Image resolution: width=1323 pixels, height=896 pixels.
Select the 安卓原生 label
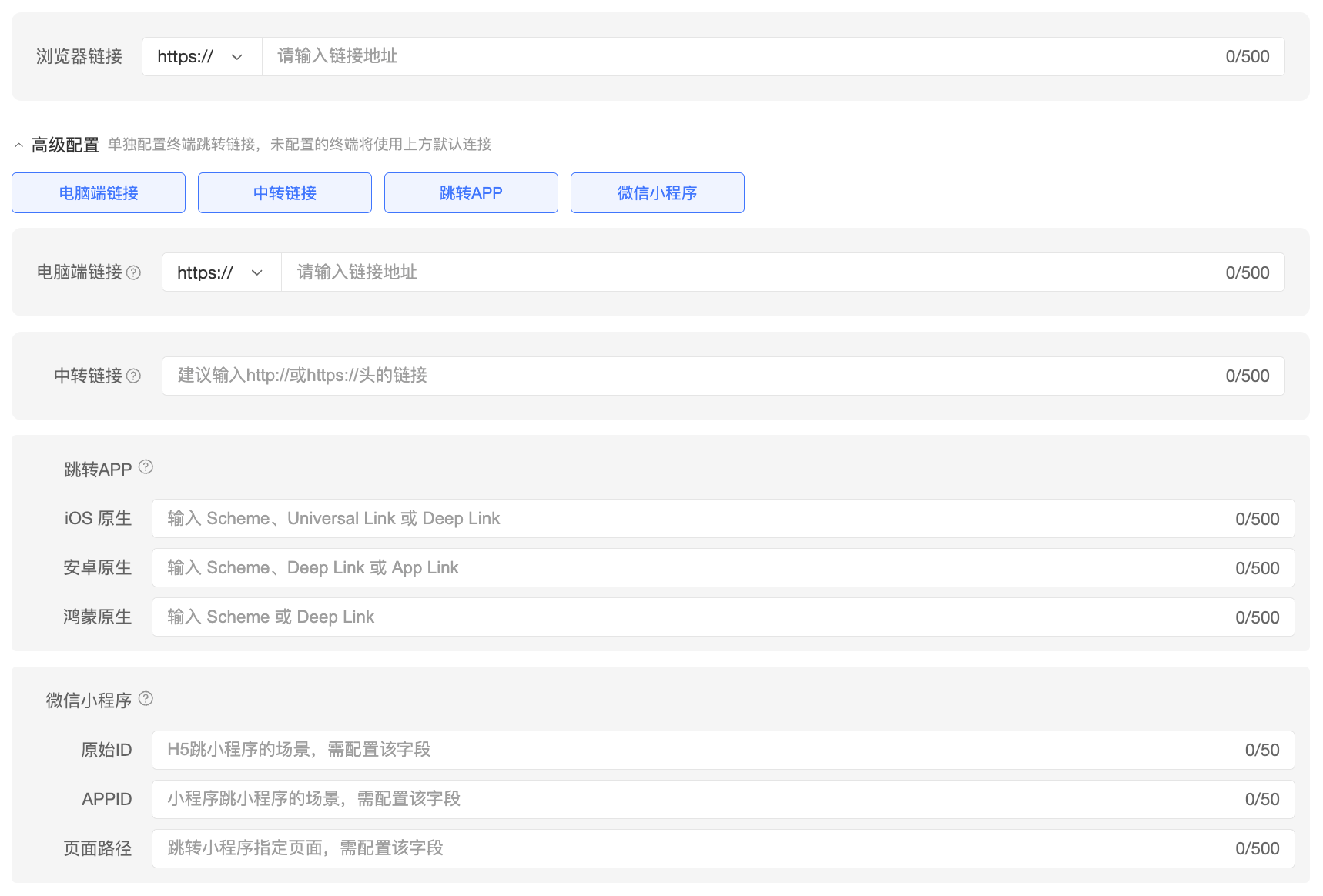click(x=98, y=568)
